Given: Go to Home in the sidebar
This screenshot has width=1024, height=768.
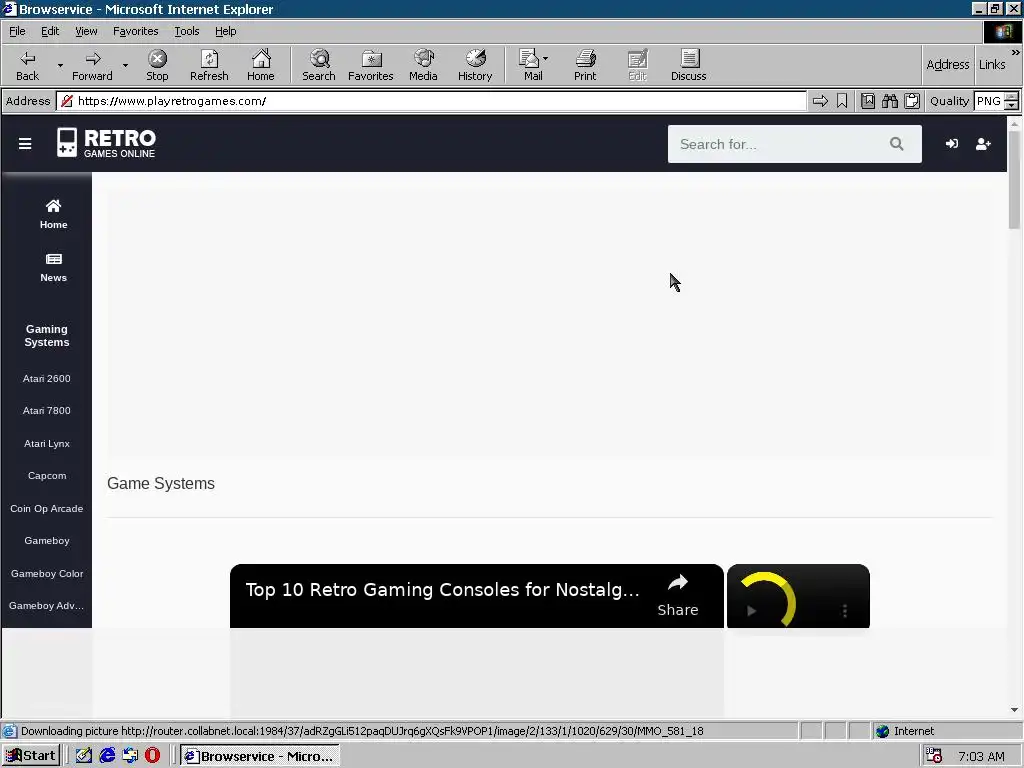Looking at the screenshot, I should (x=54, y=214).
